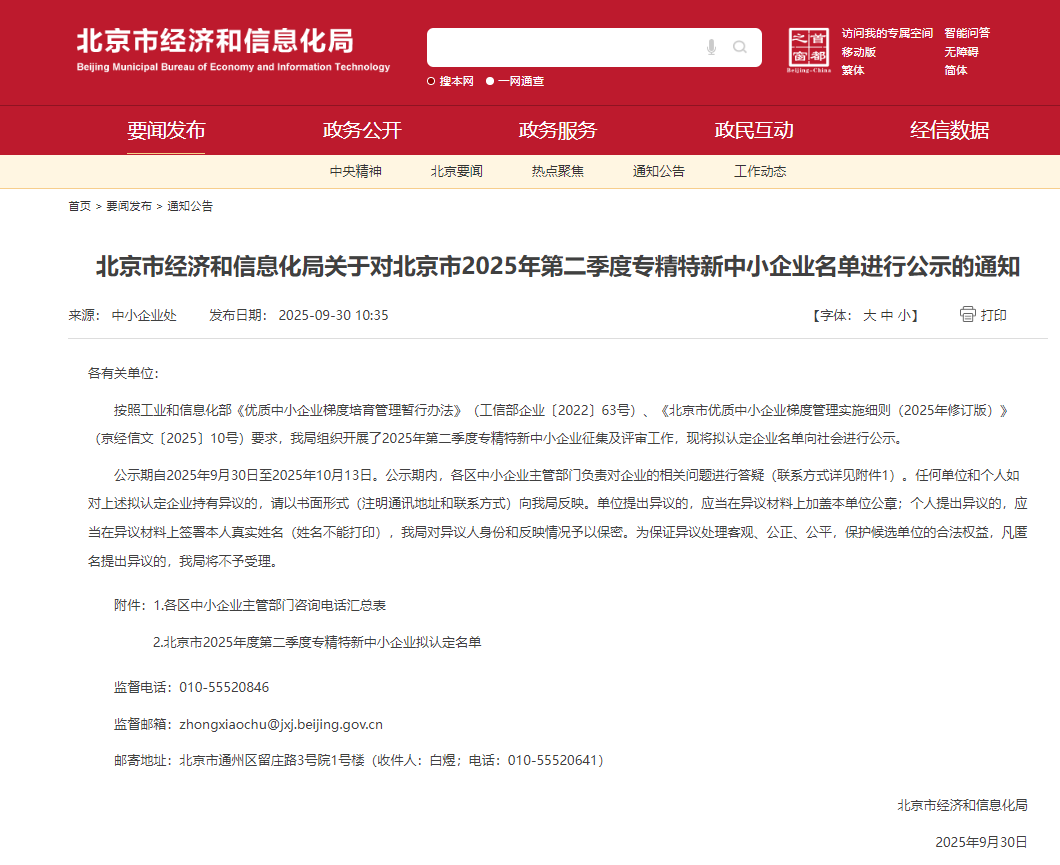
Task: Select the 搜本网 radio option
Action: tap(431, 81)
